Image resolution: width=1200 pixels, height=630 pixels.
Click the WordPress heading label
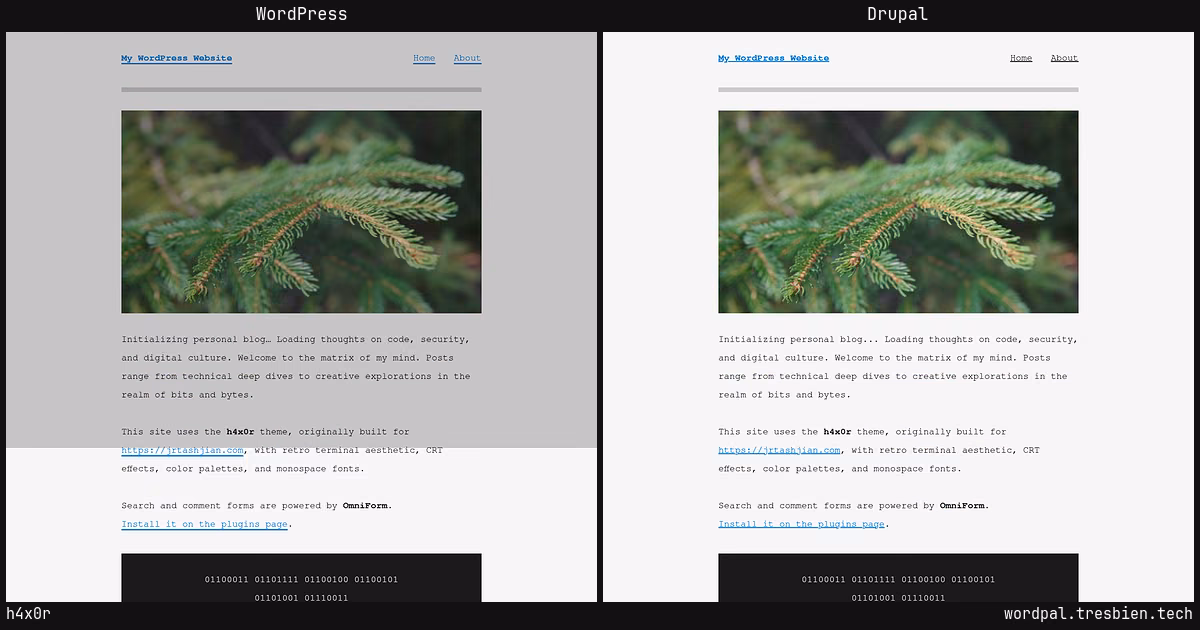(x=301, y=14)
